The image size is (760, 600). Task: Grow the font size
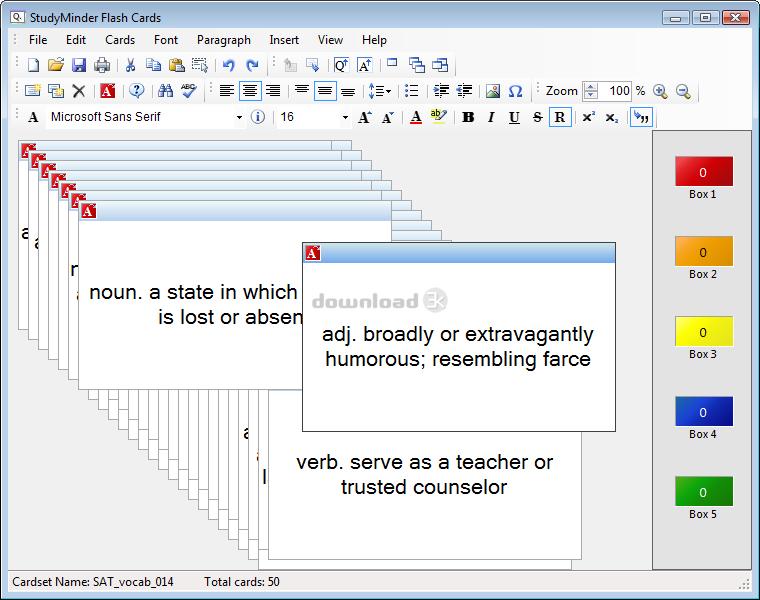[x=364, y=117]
